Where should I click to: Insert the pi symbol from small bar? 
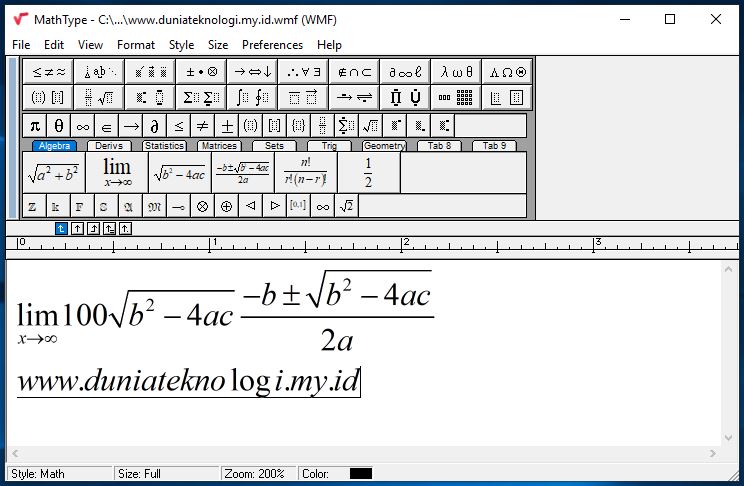point(35,126)
